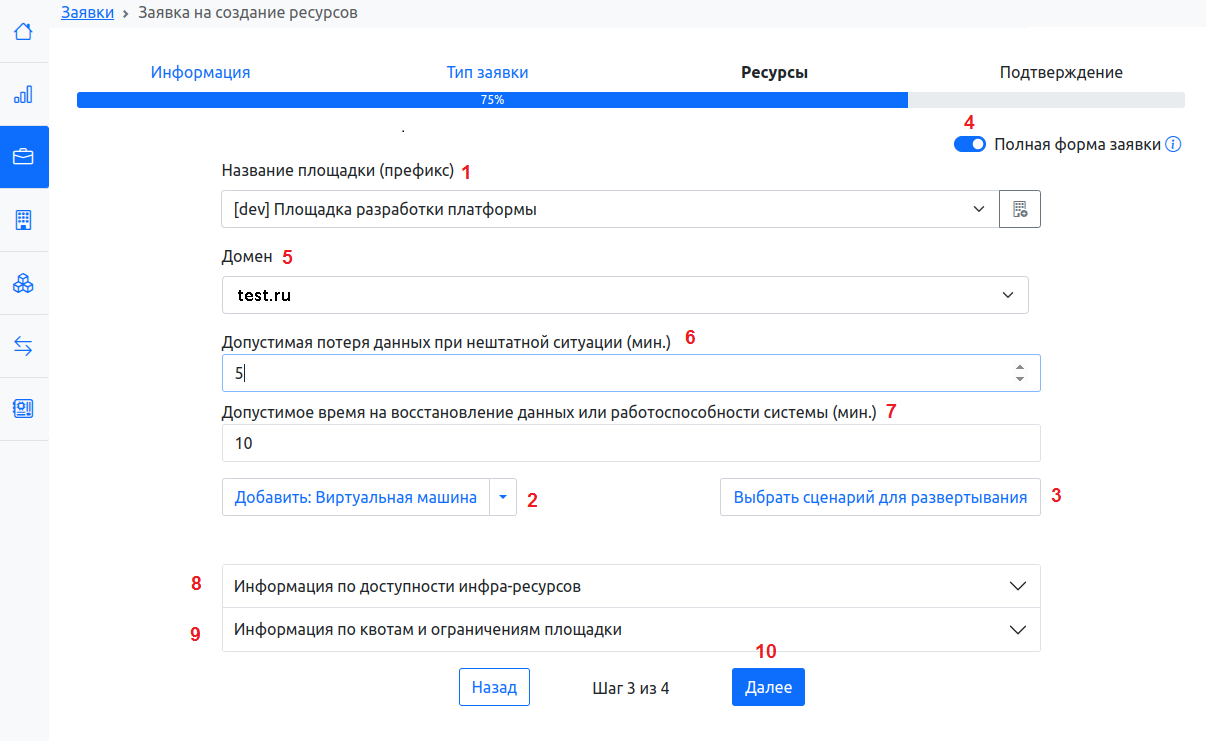
Task: Click the Далее button
Action: [768, 688]
